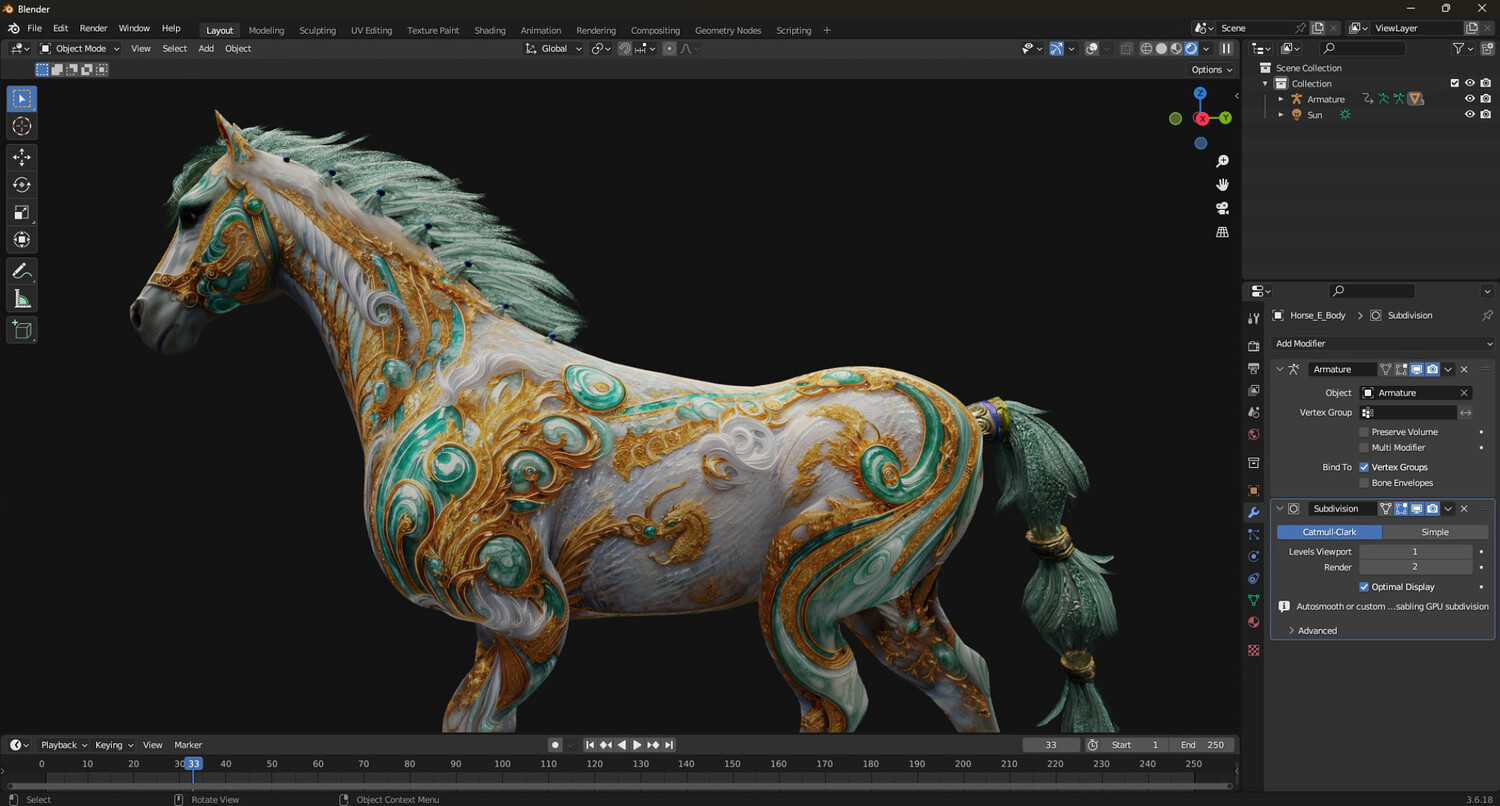Viewport: 1500px width, 806px height.
Task: Hide the Sun in viewport via eye icon
Action: tap(1470, 115)
